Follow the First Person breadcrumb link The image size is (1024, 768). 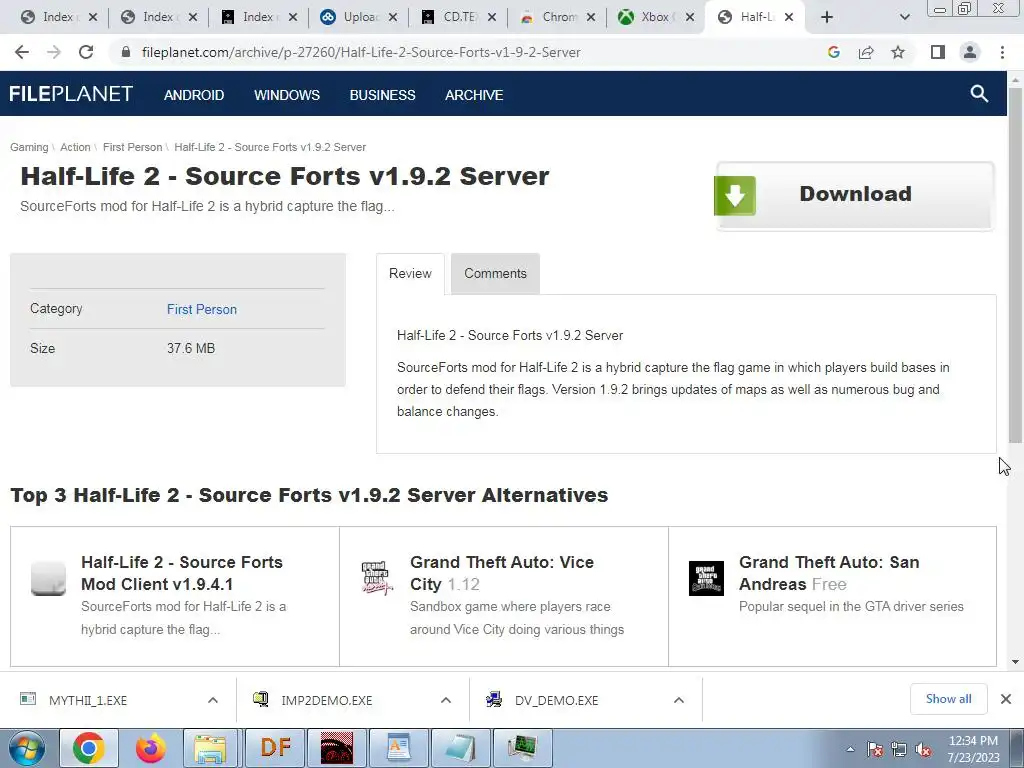tap(133, 148)
